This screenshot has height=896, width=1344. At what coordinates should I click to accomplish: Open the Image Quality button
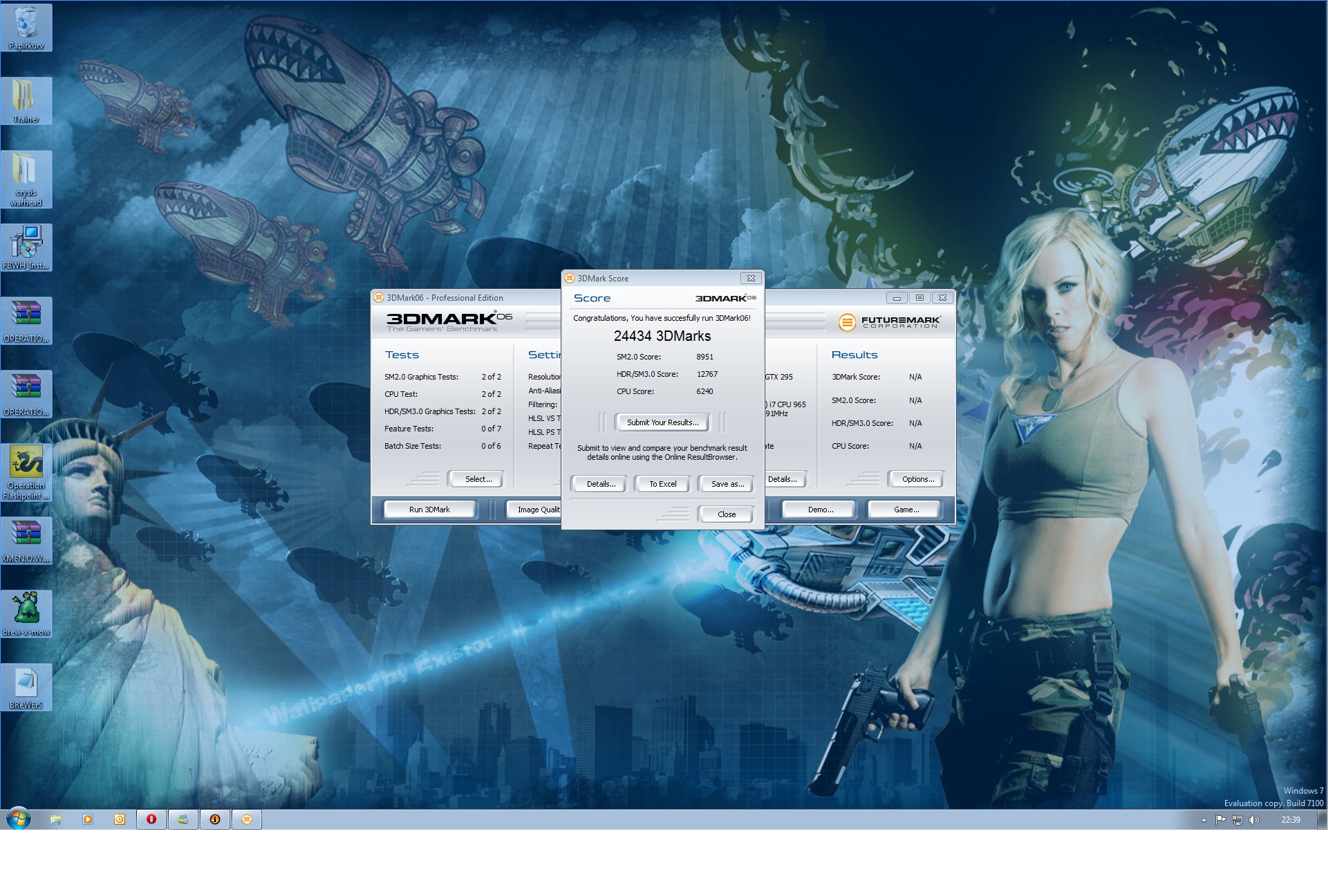534,510
